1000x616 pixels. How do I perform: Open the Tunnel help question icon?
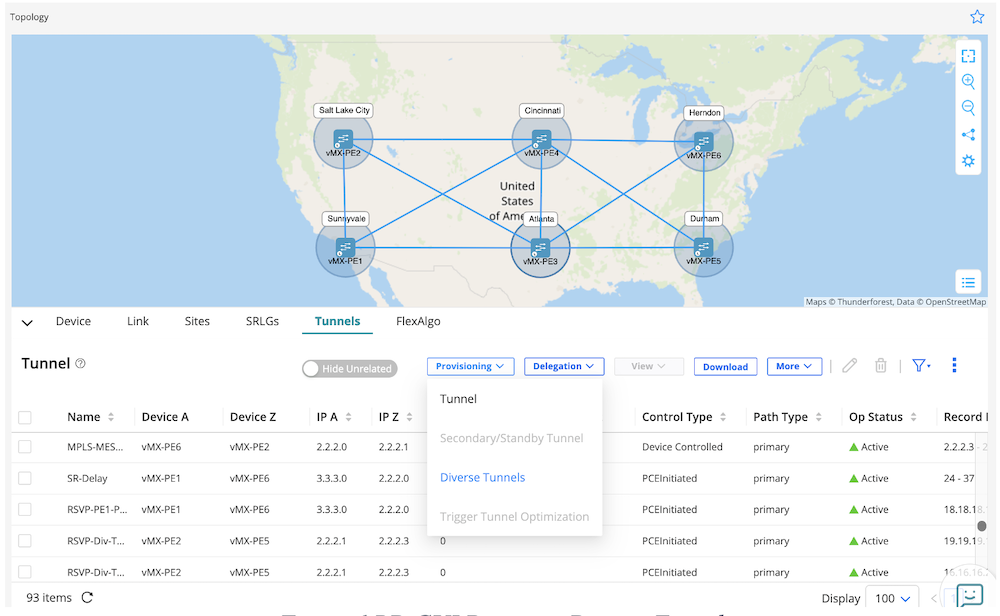click(x=80, y=363)
